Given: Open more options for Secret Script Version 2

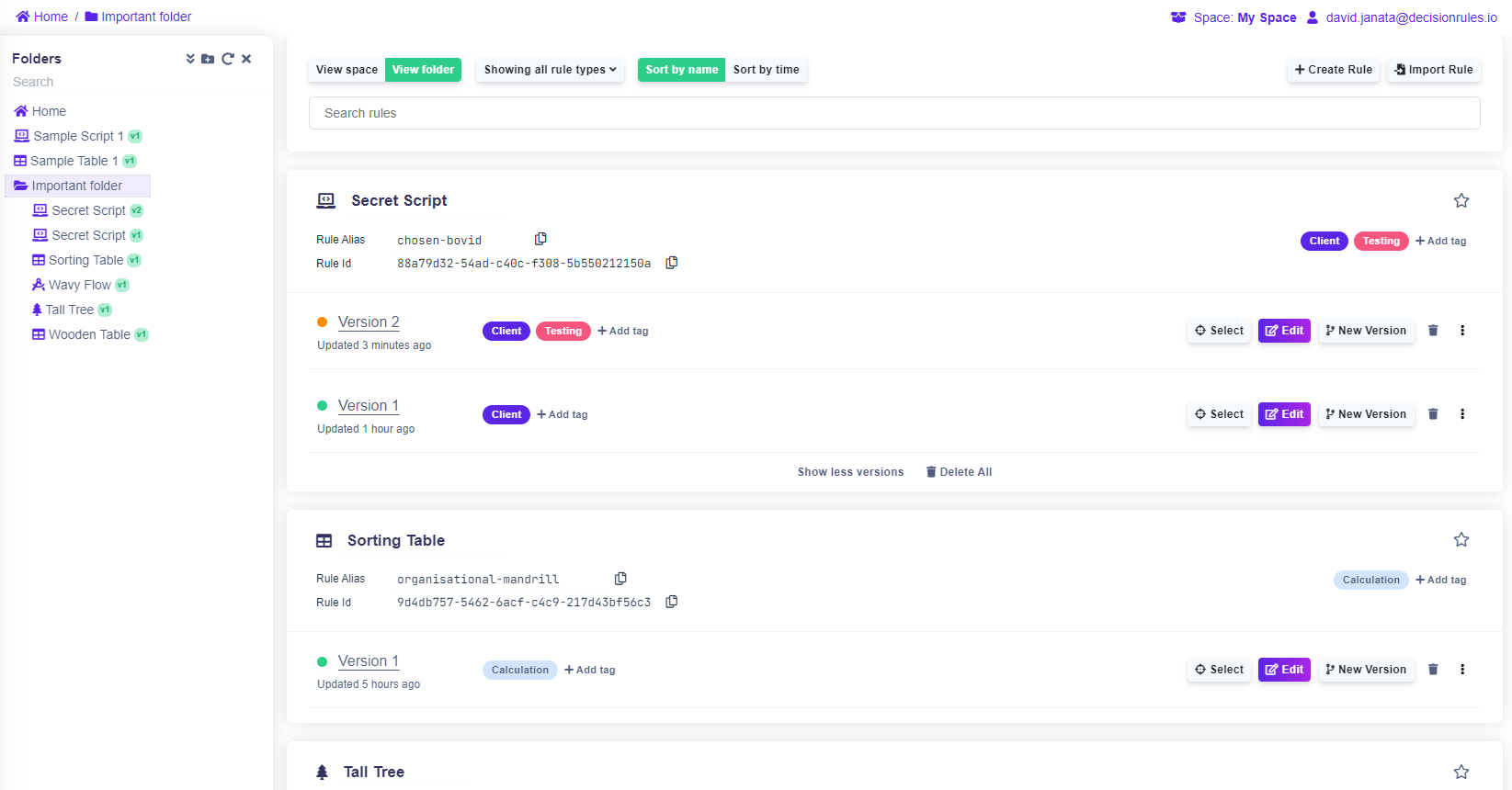Looking at the screenshot, I should pyautogui.click(x=1462, y=331).
